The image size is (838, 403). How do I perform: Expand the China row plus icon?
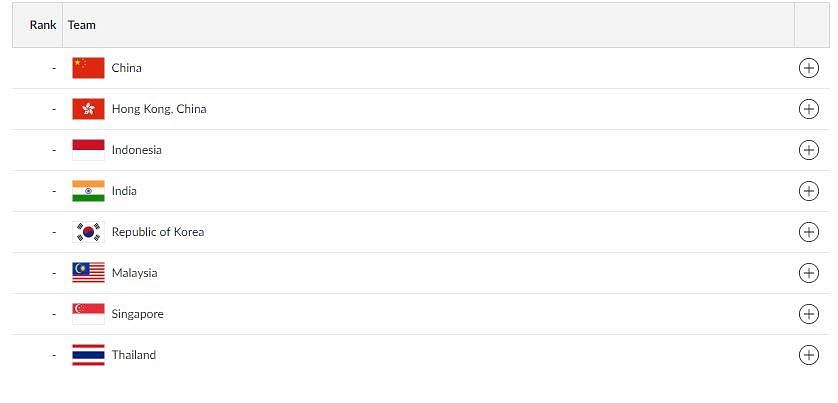[809, 68]
